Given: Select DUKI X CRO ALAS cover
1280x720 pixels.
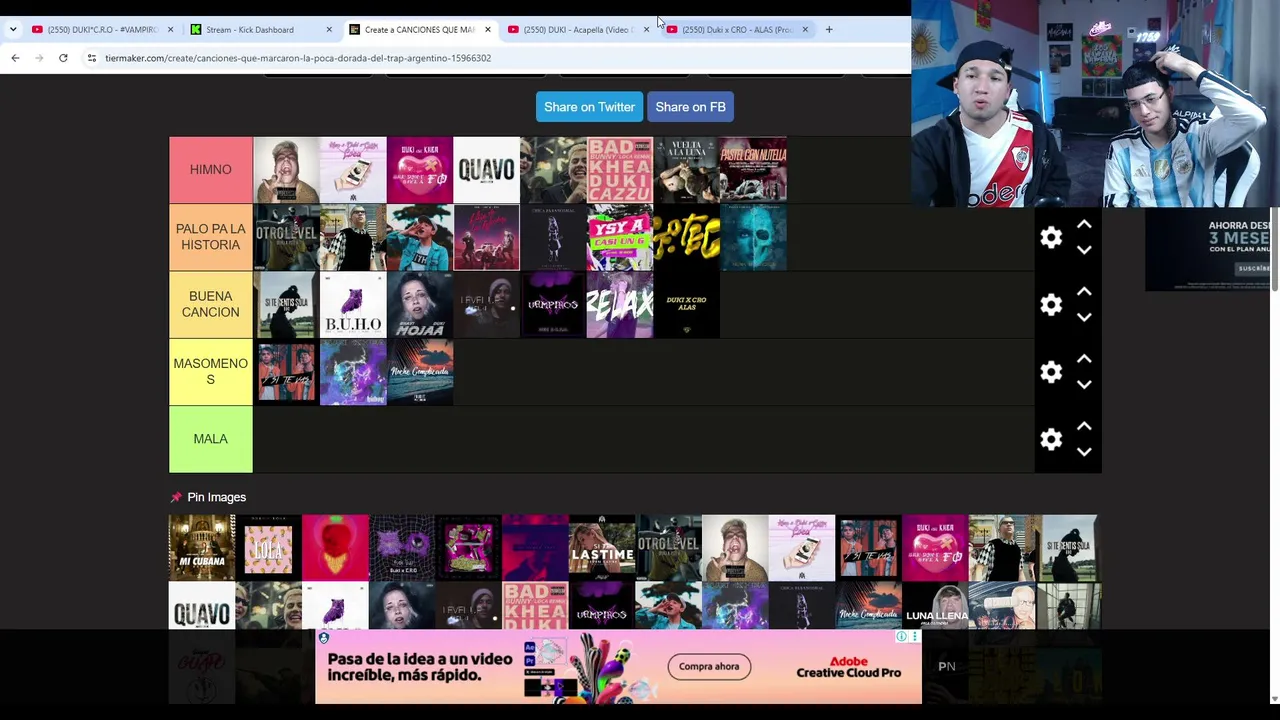Looking at the screenshot, I should tap(686, 304).
